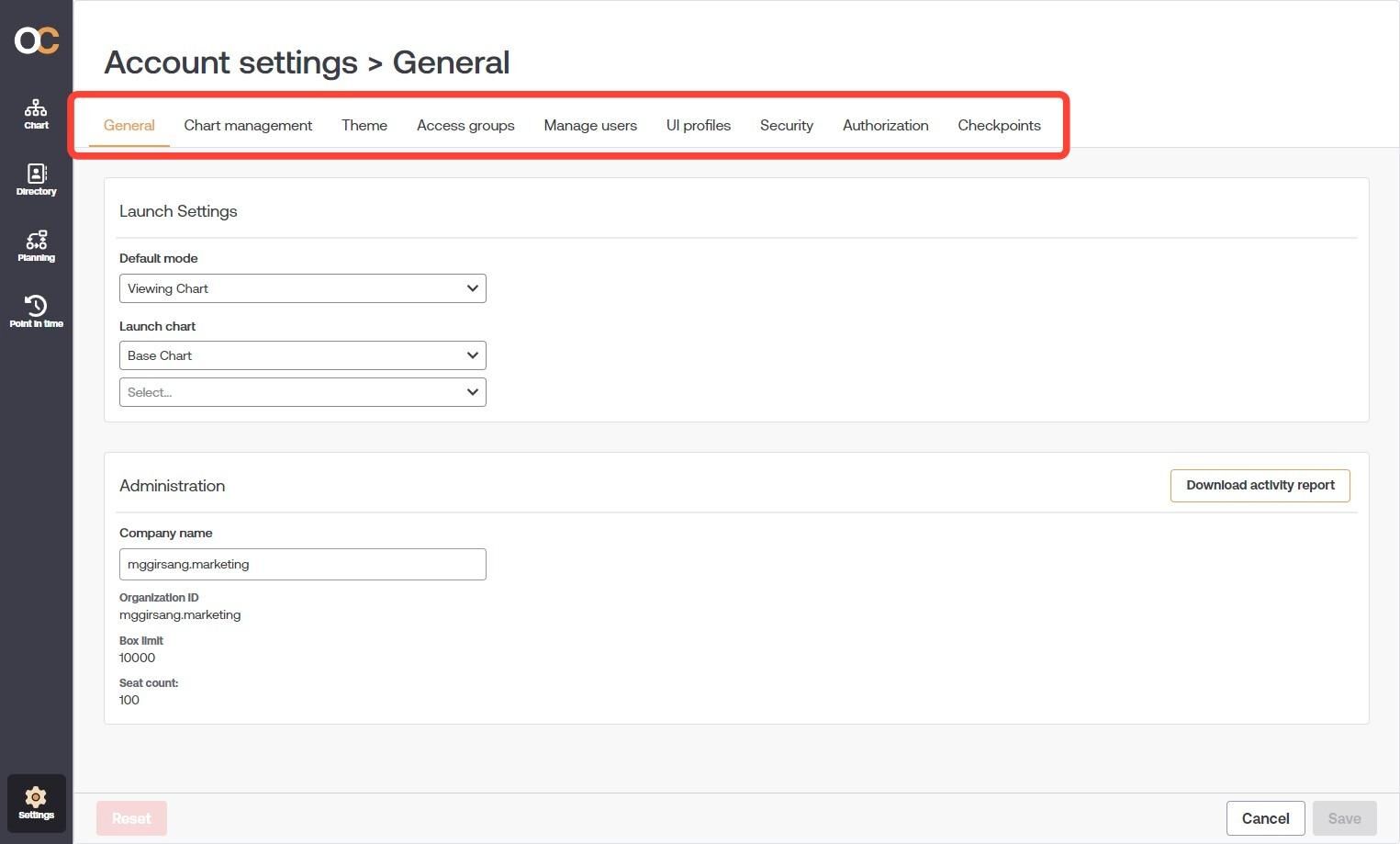Switch to the Security tab
Viewport: 1400px width, 844px height.
click(787, 126)
